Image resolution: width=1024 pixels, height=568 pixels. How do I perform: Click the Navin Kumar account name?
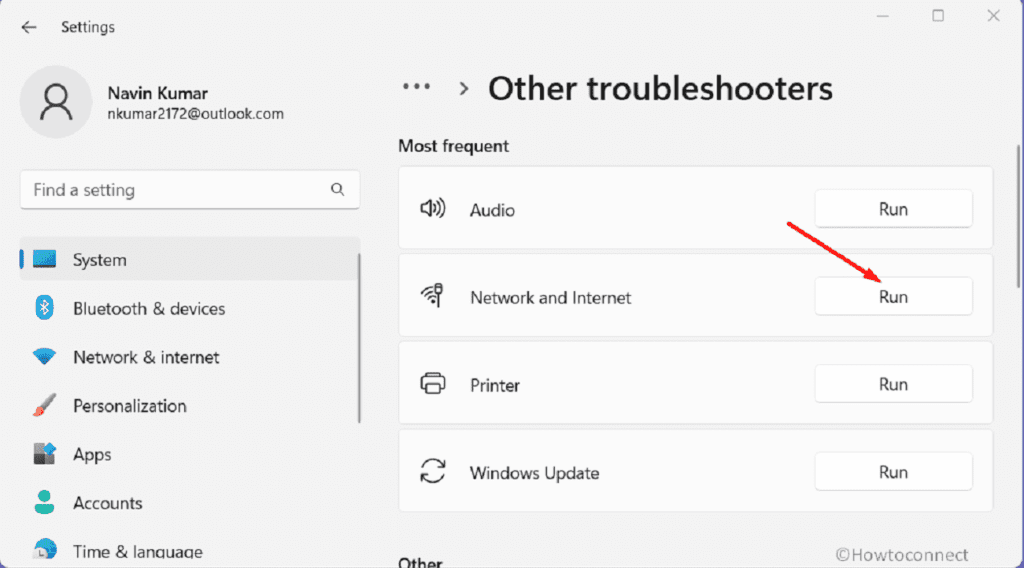(x=157, y=93)
